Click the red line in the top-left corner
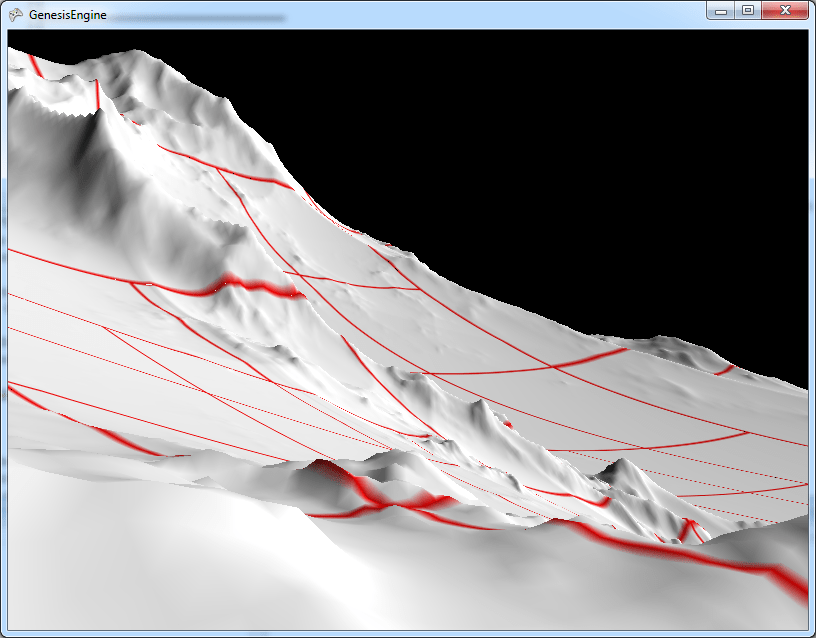Image resolution: width=816 pixels, height=638 pixels. pos(35,66)
